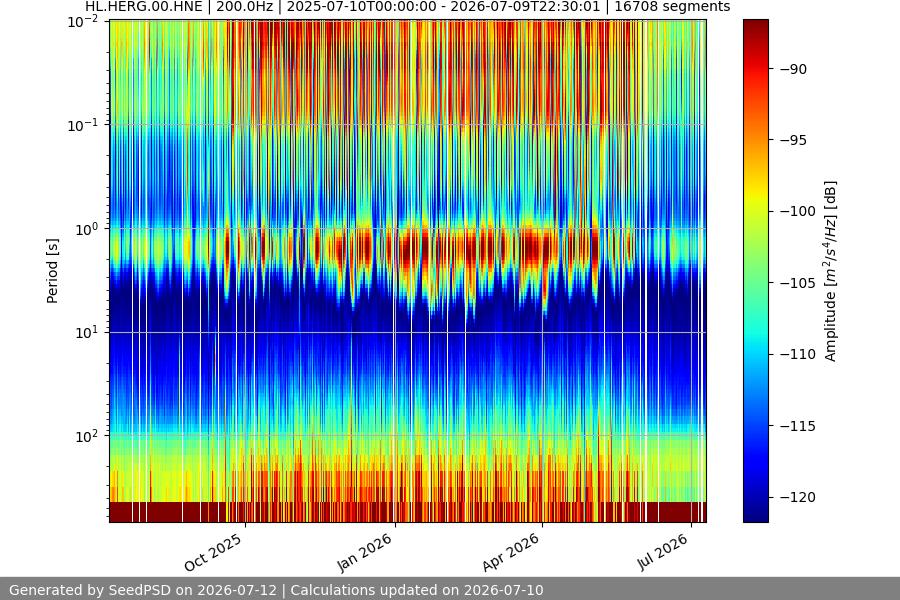Viewport: 900px width, 600px height.
Task: Click the -105 colorbar tick label
Action: click(x=798, y=283)
